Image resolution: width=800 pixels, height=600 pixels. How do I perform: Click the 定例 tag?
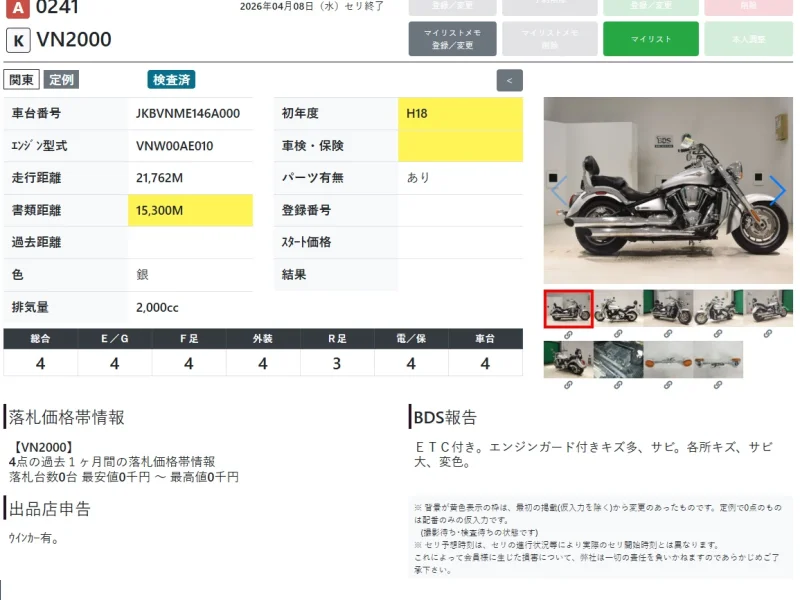61,80
